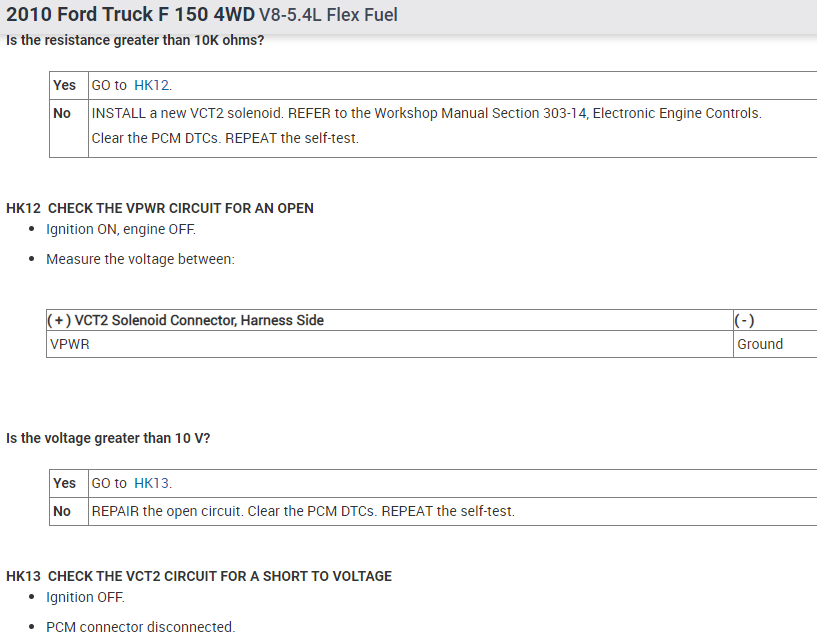This screenshot has width=817, height=643.
Task: Click the HK12 CHECK THE VPWR CIRCUIT heading
Action: 160,208
